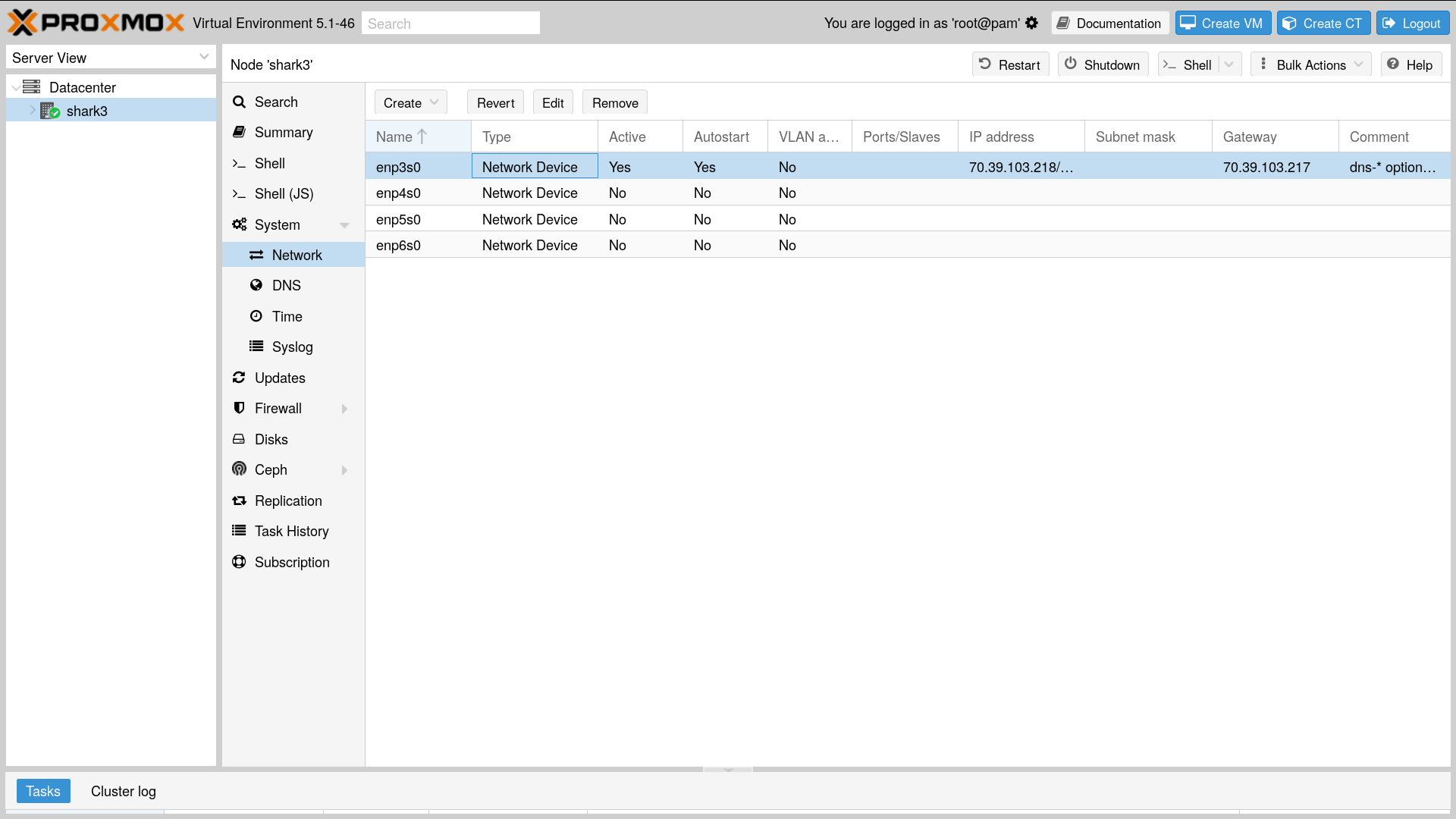Switch to the Cluster log tab
Viewport: 1456px width, 819px height.
(123, 791)
